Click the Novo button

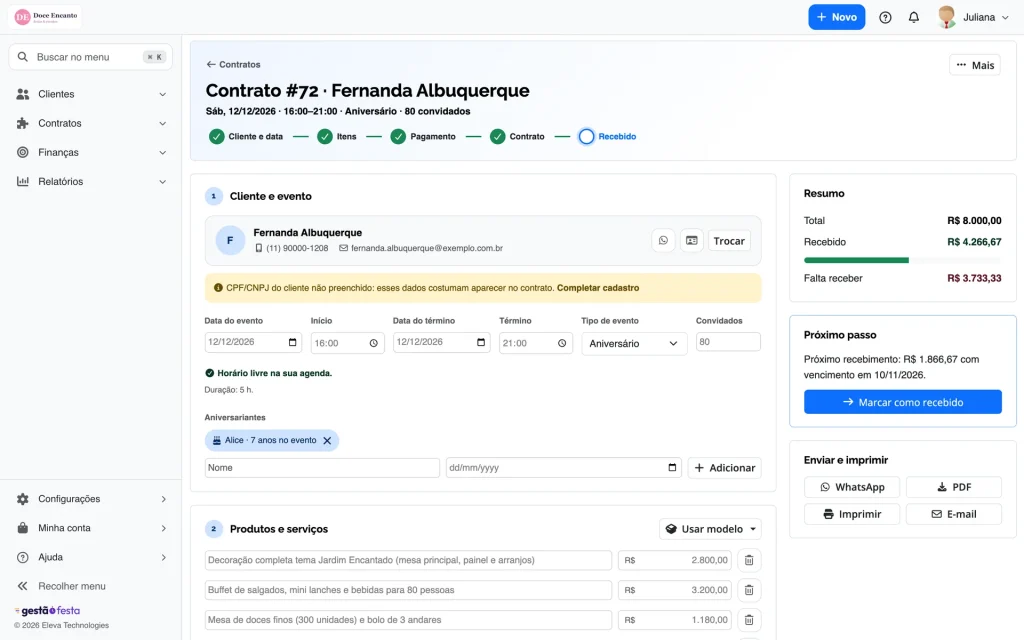tap(837, 17)
